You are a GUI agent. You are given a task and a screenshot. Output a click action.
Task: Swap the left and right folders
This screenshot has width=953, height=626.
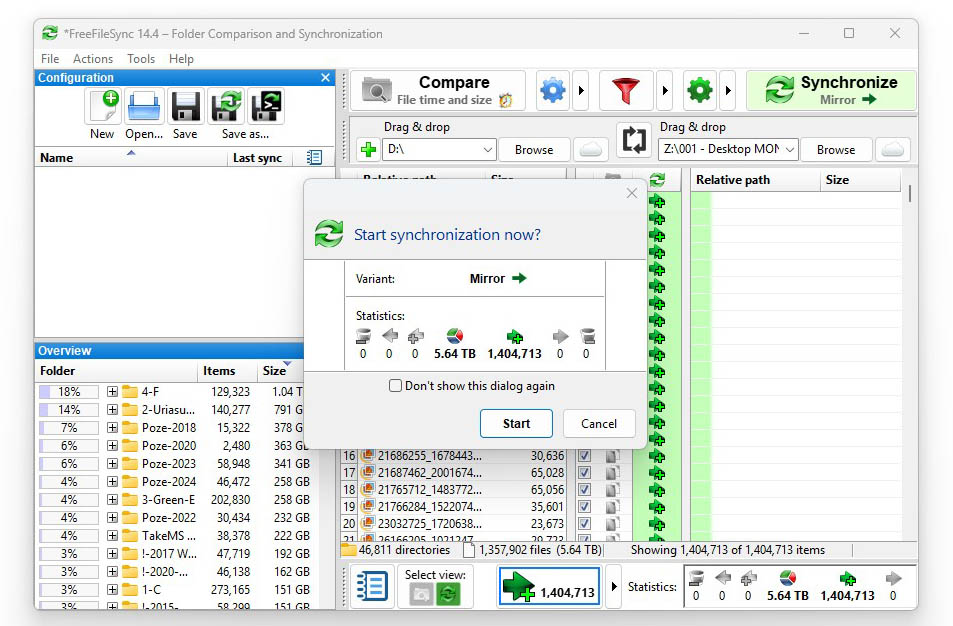click(x=634, y=139)
